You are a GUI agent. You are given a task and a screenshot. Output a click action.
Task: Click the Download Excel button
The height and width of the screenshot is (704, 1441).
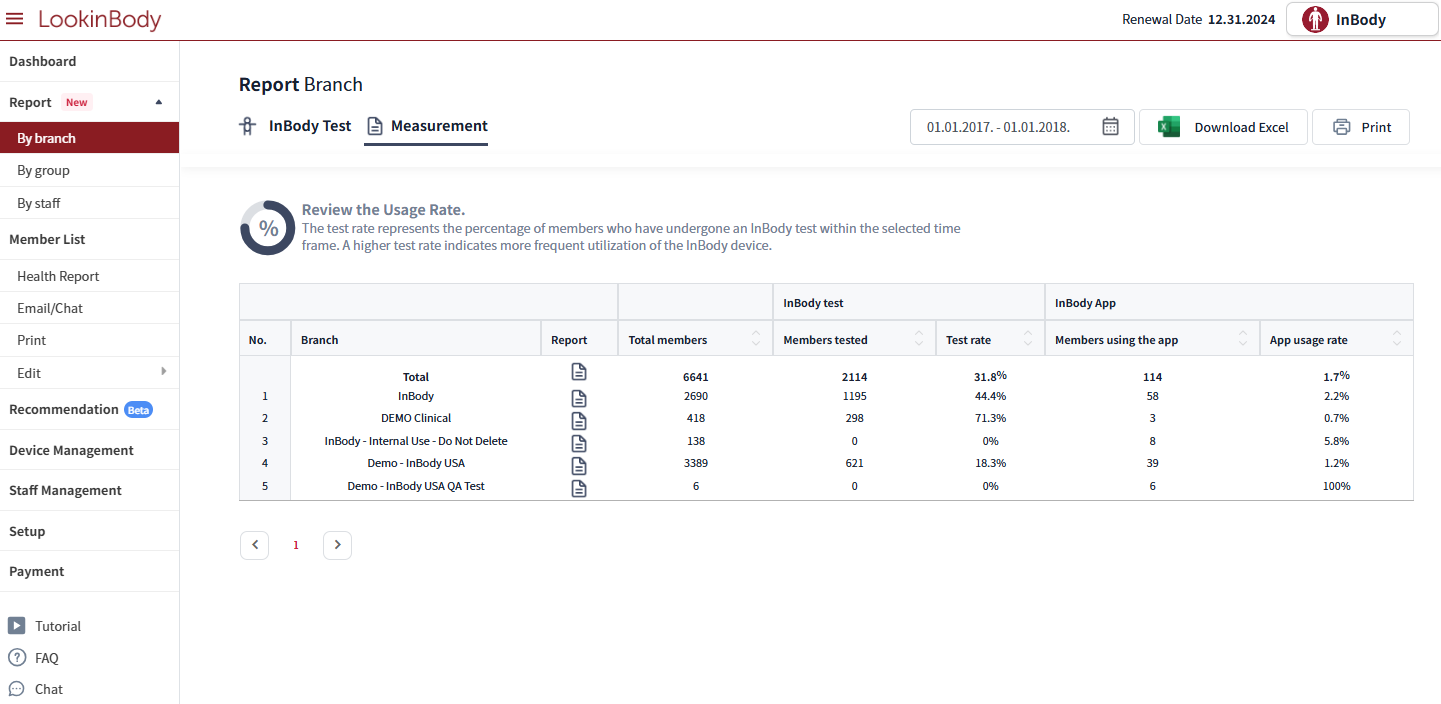point(1223,127)
